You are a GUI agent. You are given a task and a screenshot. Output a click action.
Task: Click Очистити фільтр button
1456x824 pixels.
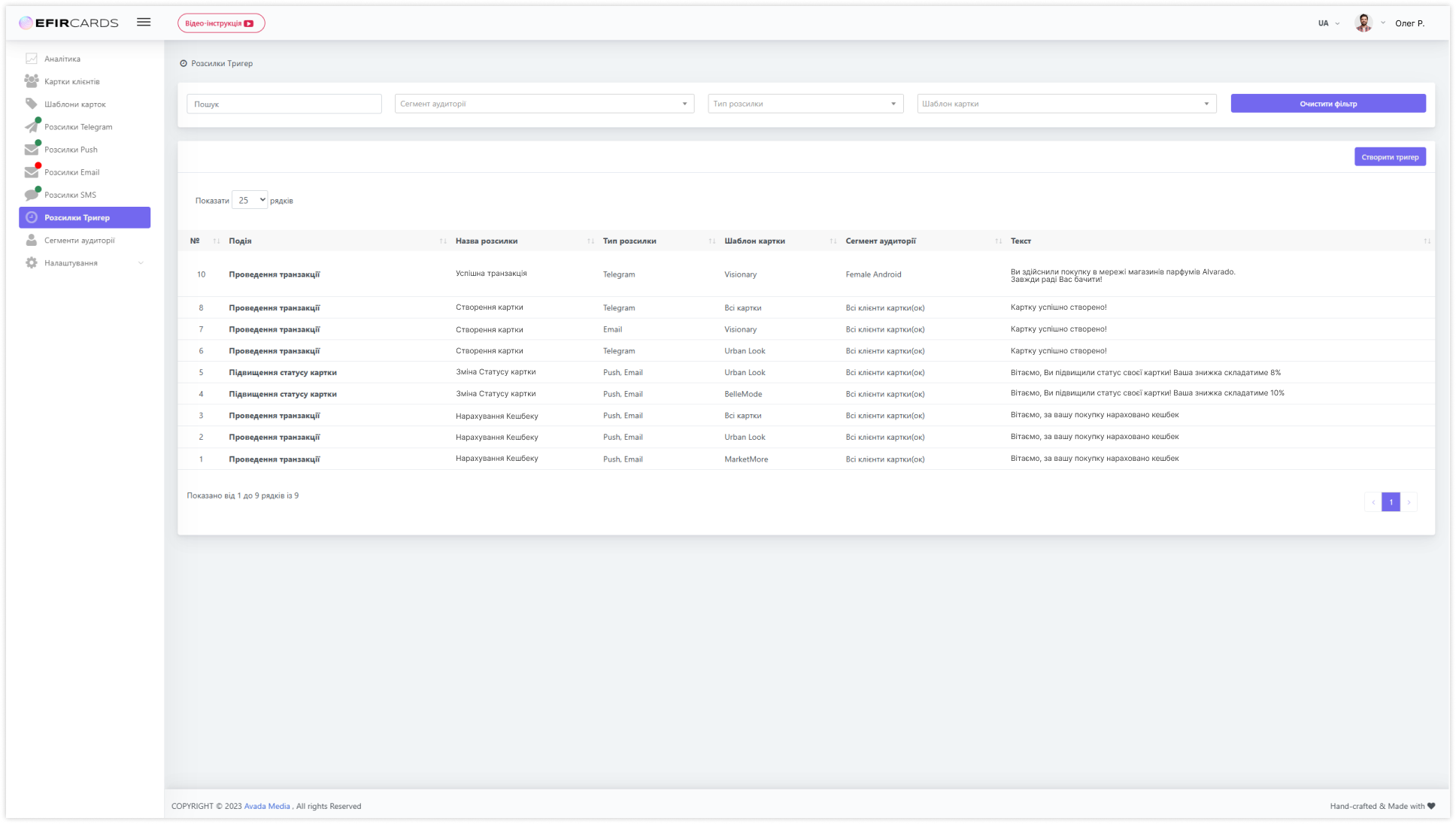click(1327, 104)
